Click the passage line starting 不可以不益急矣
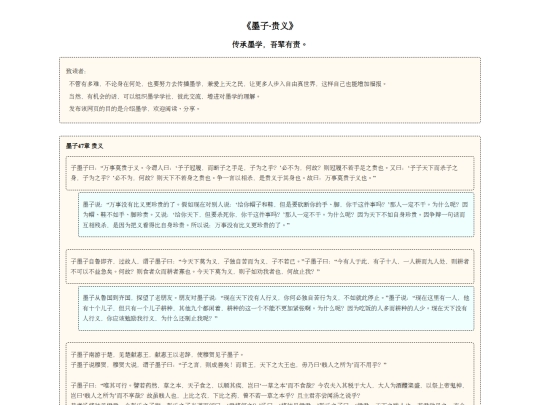 click(x=195, y=272)
